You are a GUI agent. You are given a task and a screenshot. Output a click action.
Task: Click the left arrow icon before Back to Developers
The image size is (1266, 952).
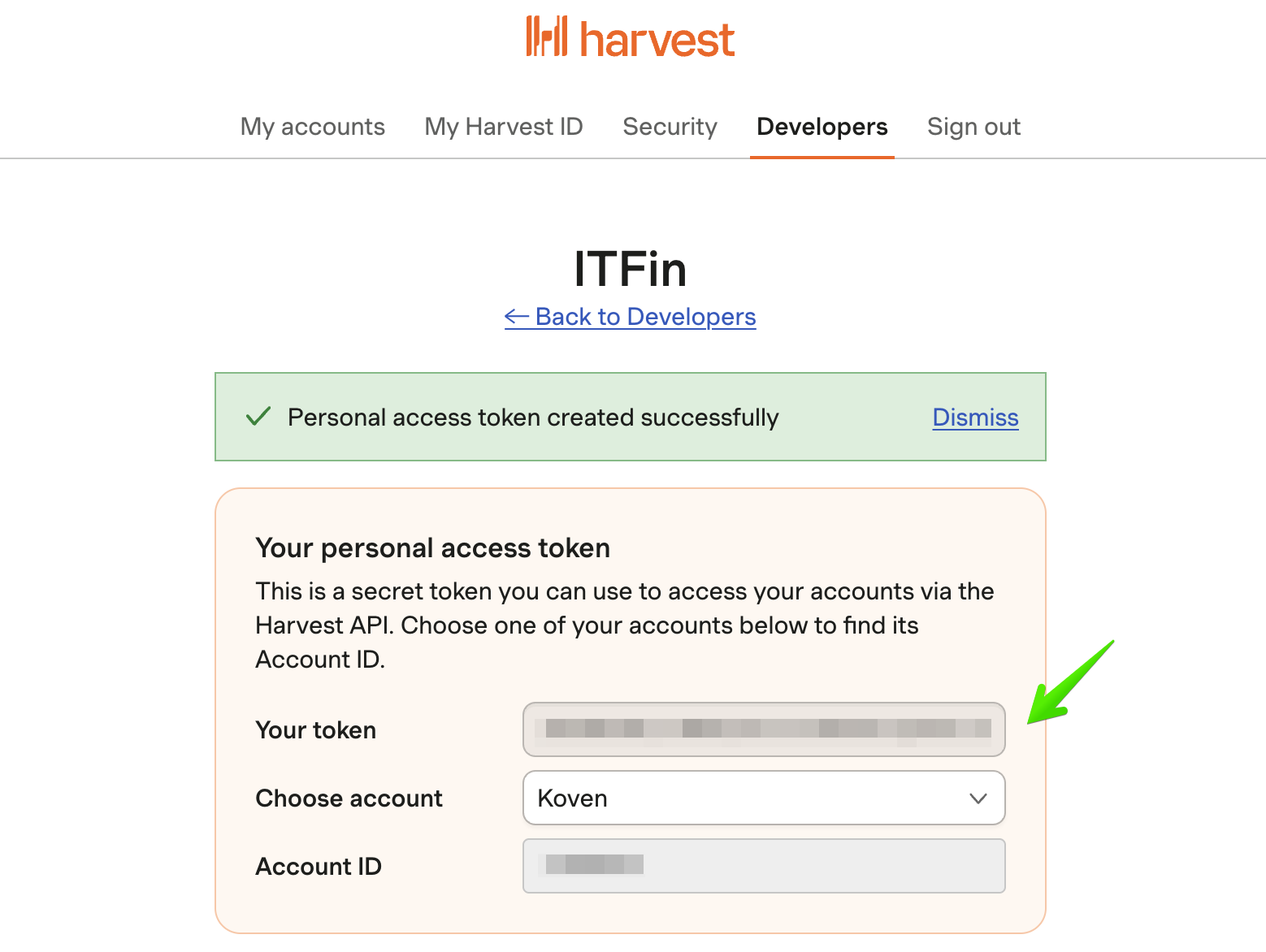pyautogui.click(x=517, y=317)
